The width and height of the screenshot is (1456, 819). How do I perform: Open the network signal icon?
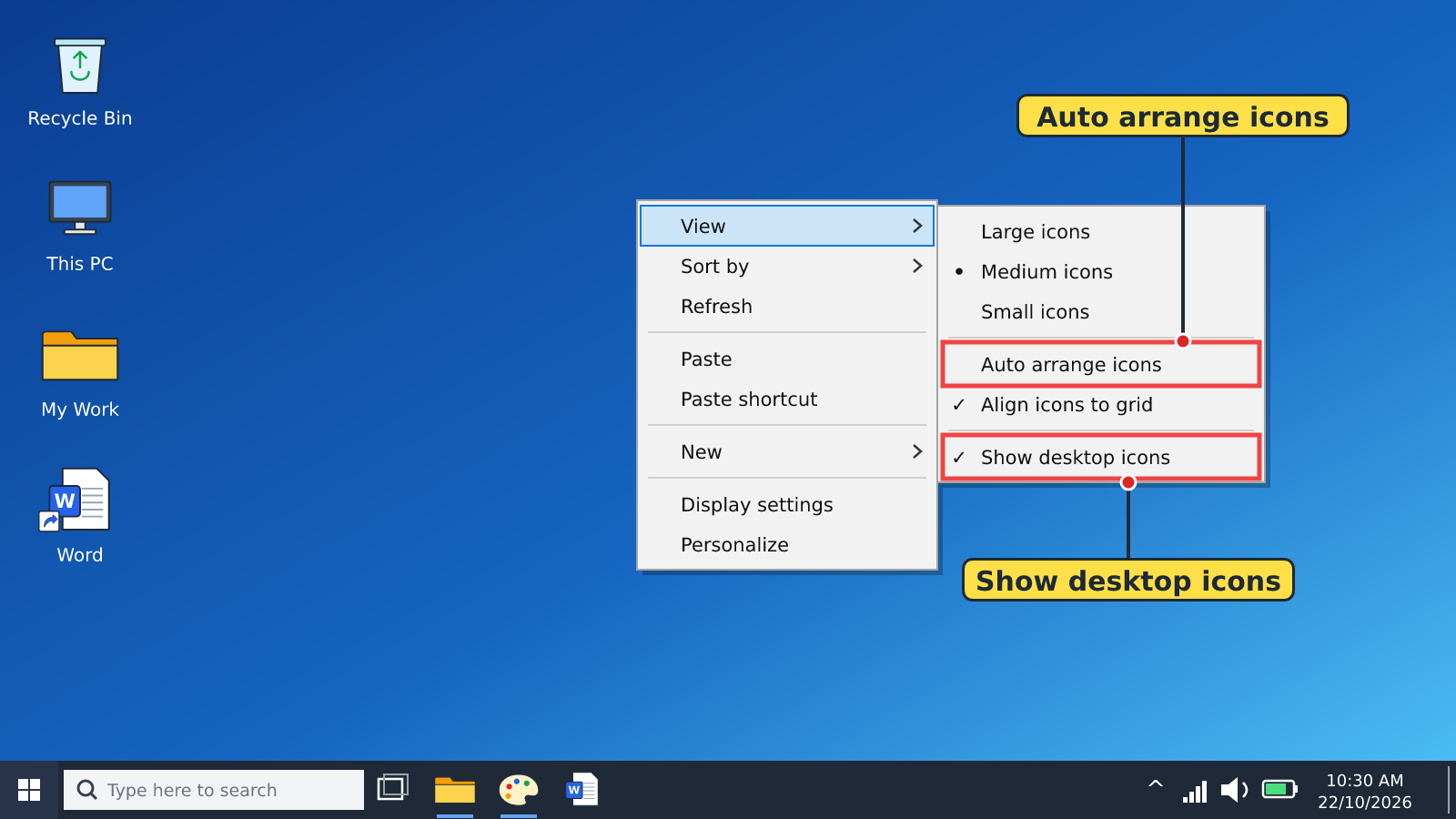[1195, 790]
